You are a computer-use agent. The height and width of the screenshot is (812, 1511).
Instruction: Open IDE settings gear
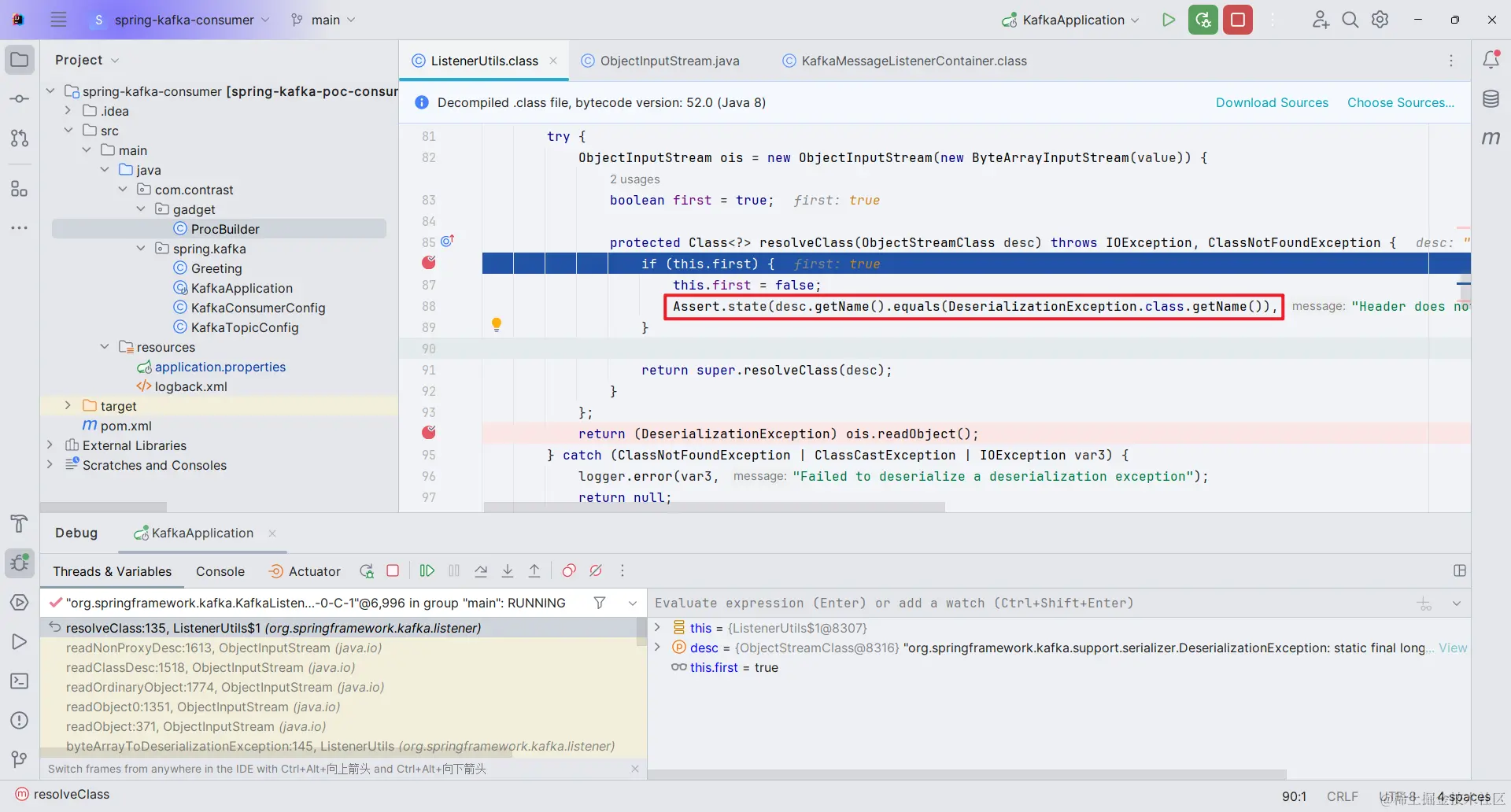(x=1380, y=20)
